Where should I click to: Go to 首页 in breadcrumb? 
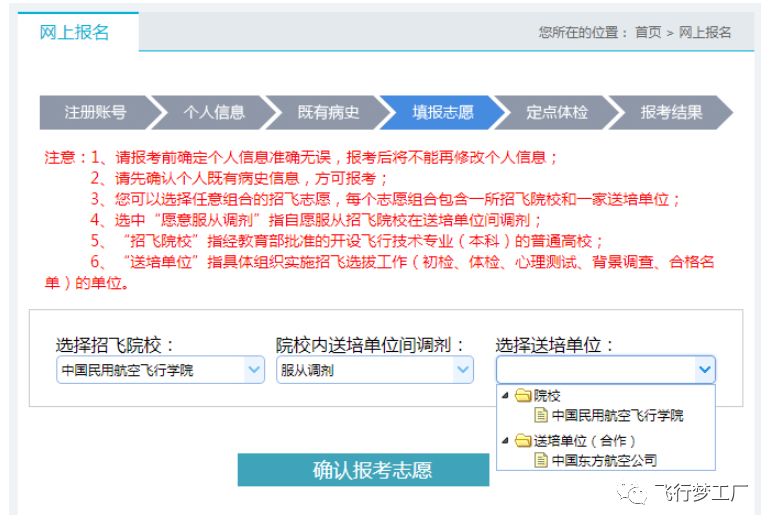point(648,33)
